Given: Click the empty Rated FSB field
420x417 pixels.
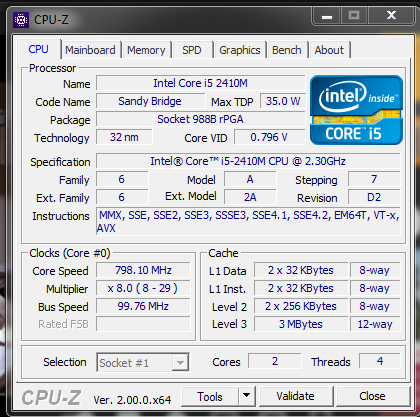Looking at the screenshot, I should [143, 324].
